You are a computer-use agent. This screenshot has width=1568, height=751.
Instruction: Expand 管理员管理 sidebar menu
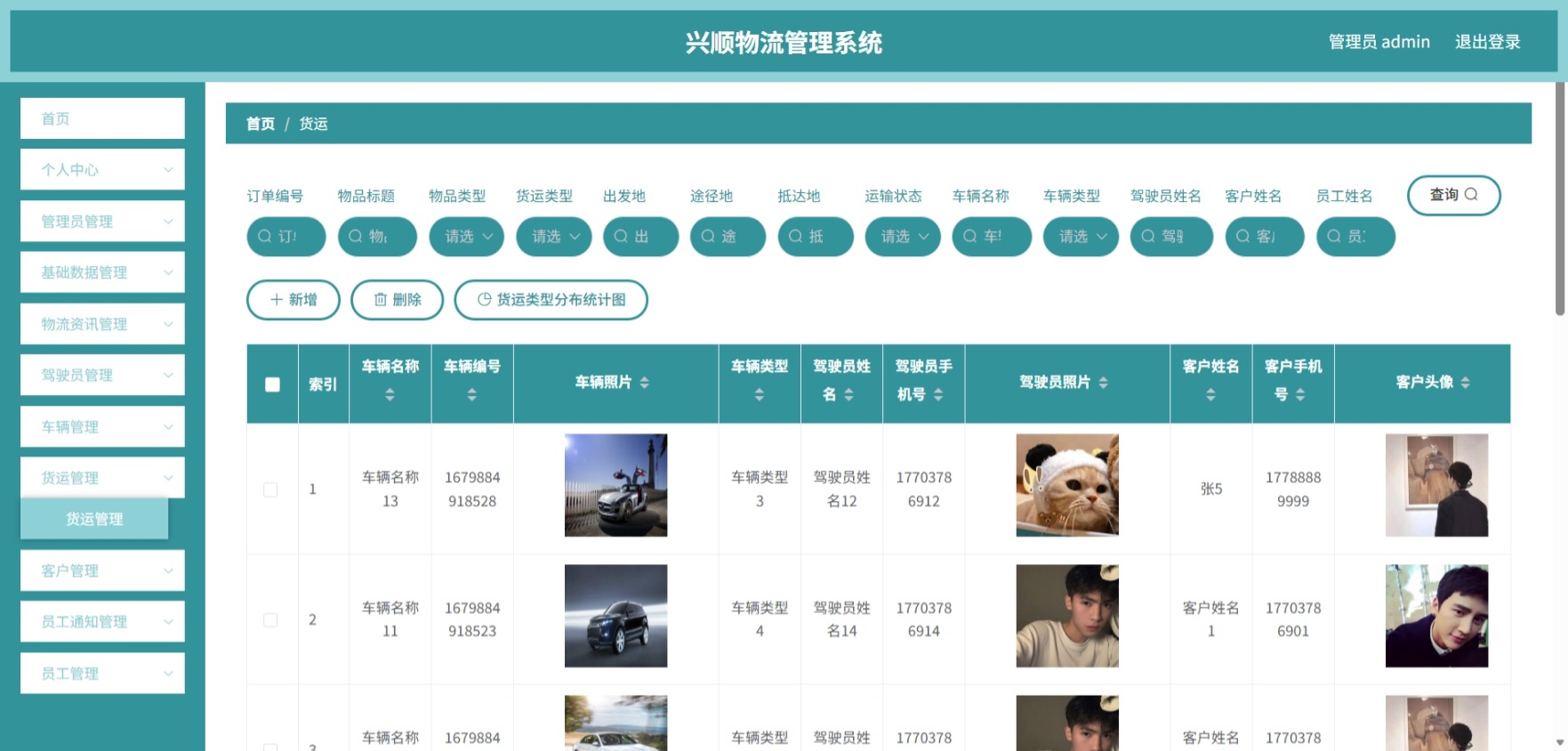[102, 222]
